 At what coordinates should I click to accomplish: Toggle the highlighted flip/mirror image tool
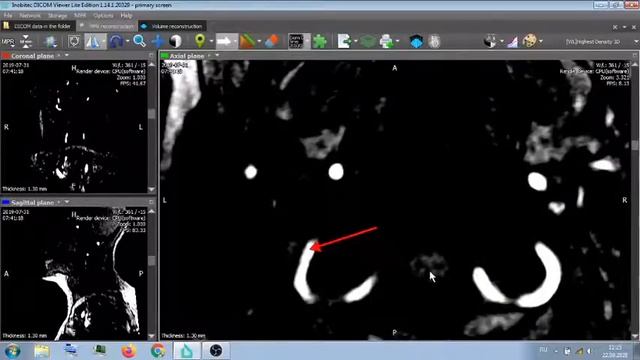[93, 41]
